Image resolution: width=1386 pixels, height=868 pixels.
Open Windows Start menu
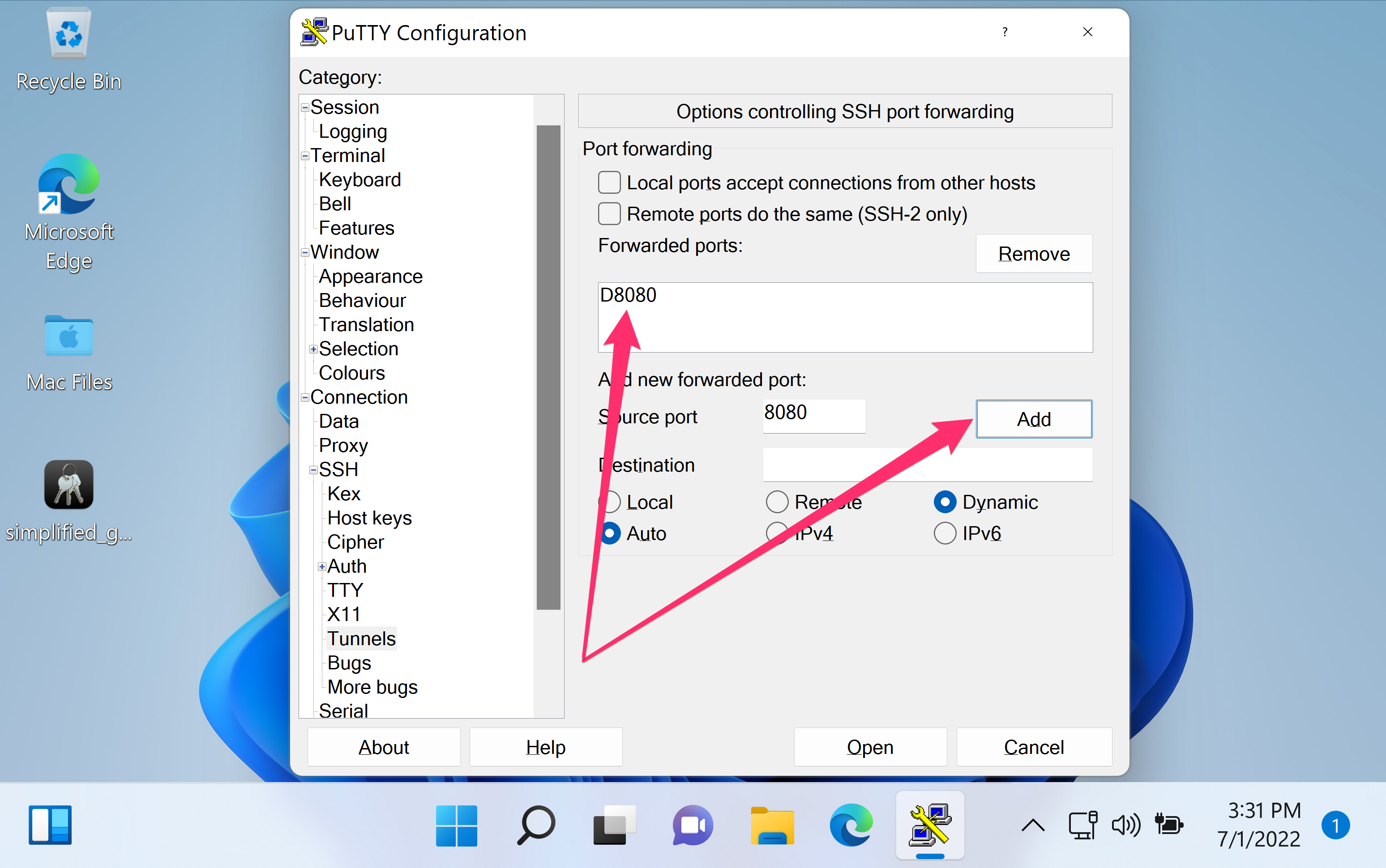456,825
